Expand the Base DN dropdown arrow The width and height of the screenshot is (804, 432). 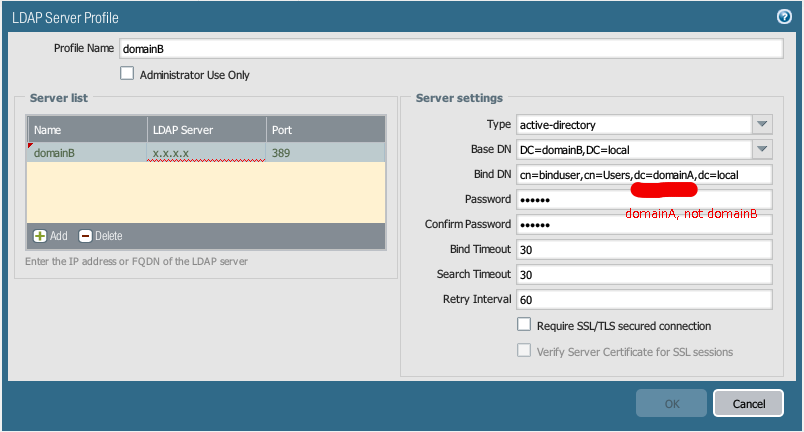click(762, 149)
